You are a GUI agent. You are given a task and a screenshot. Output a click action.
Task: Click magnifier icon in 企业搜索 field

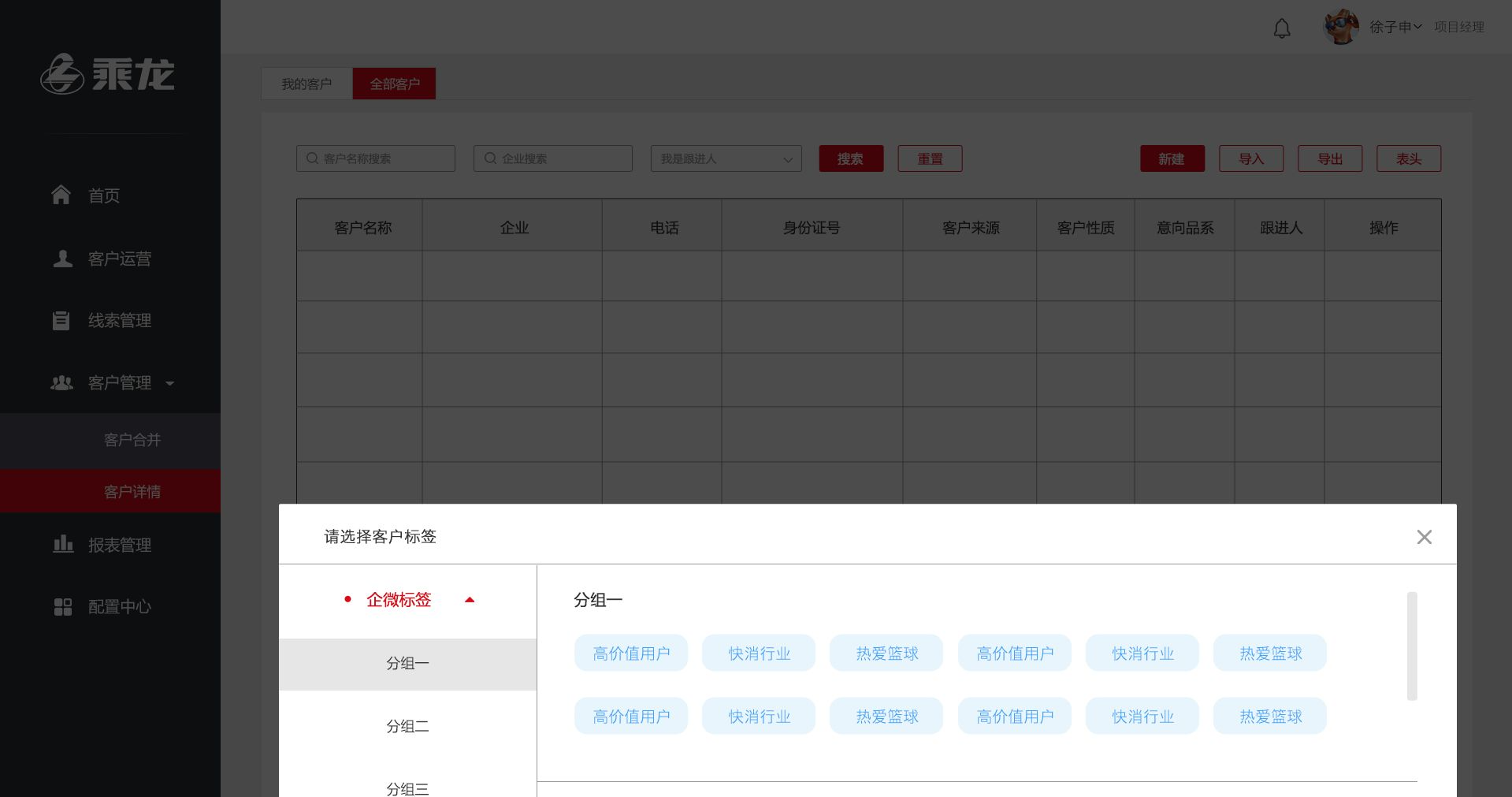pyautogui.click(x=490, y=158)
